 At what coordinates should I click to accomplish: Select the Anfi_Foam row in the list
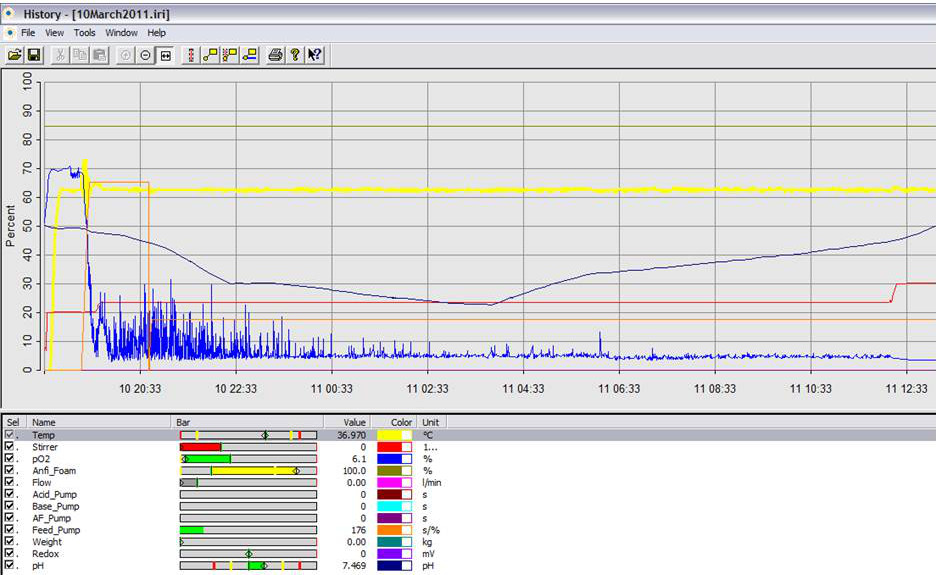coord(54,471)
